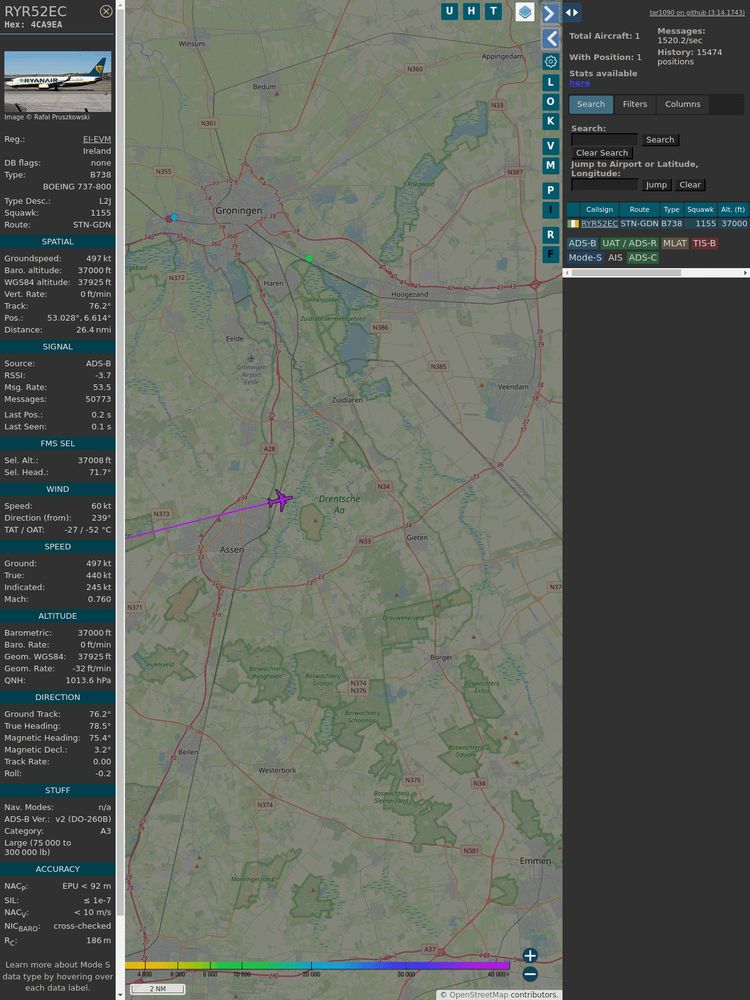Viewport: 750px width, 1000px height.
Task: Click the ADS-C legend label
Action: pyautogui.click(x=642, y=258)
